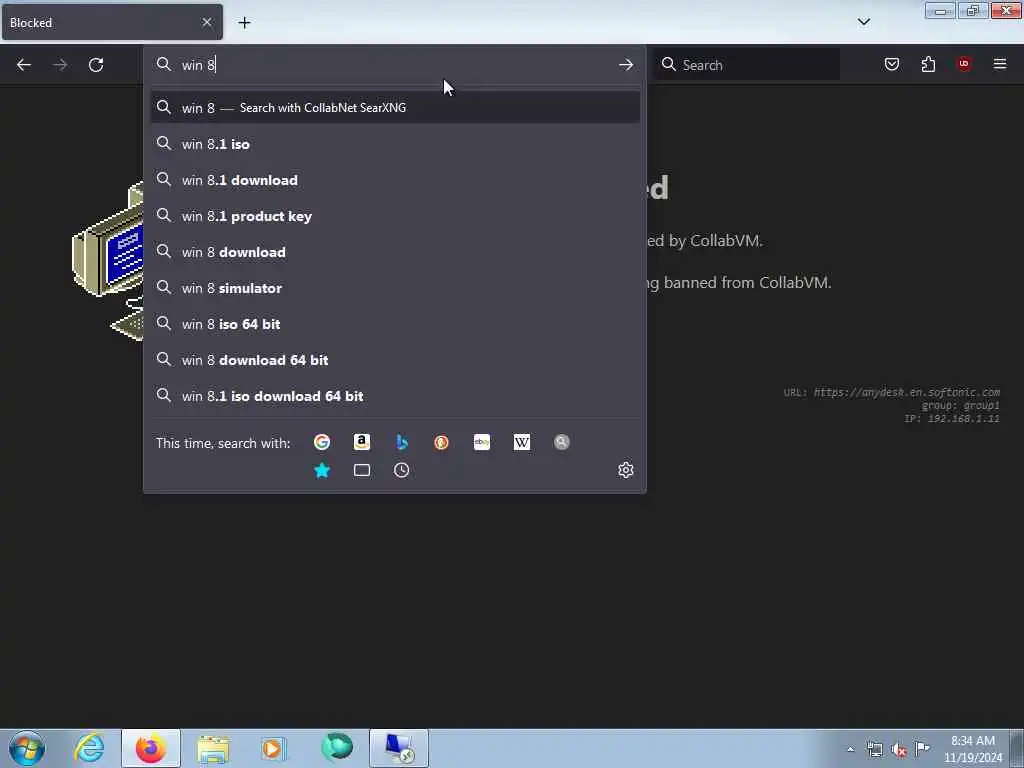Choose suggestion win 8 iso 64 bit
This screenshot has width=1024, height=768.
pyautogui.click(x=394, y=323)
